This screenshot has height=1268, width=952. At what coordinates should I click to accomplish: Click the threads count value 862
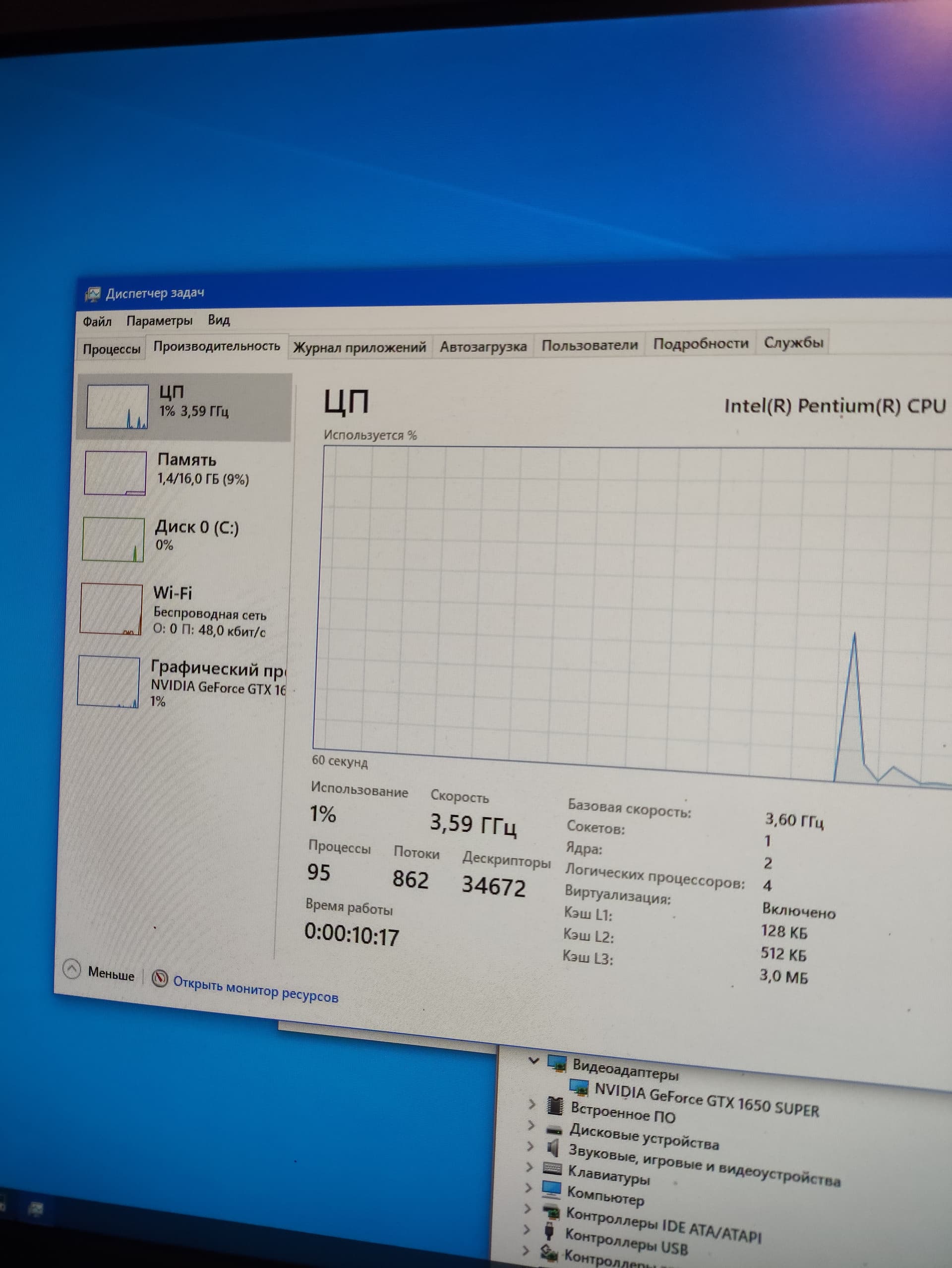coord(411,879)
